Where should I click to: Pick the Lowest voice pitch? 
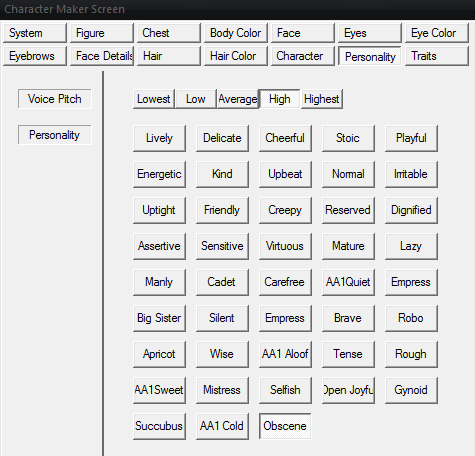154,99
